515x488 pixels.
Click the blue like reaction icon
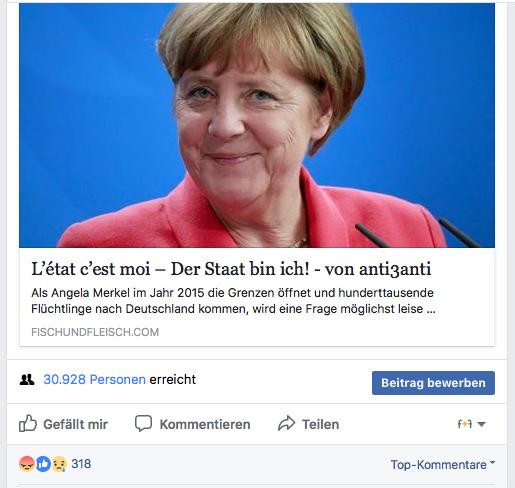pyautogui.click(x=43, y=464)
